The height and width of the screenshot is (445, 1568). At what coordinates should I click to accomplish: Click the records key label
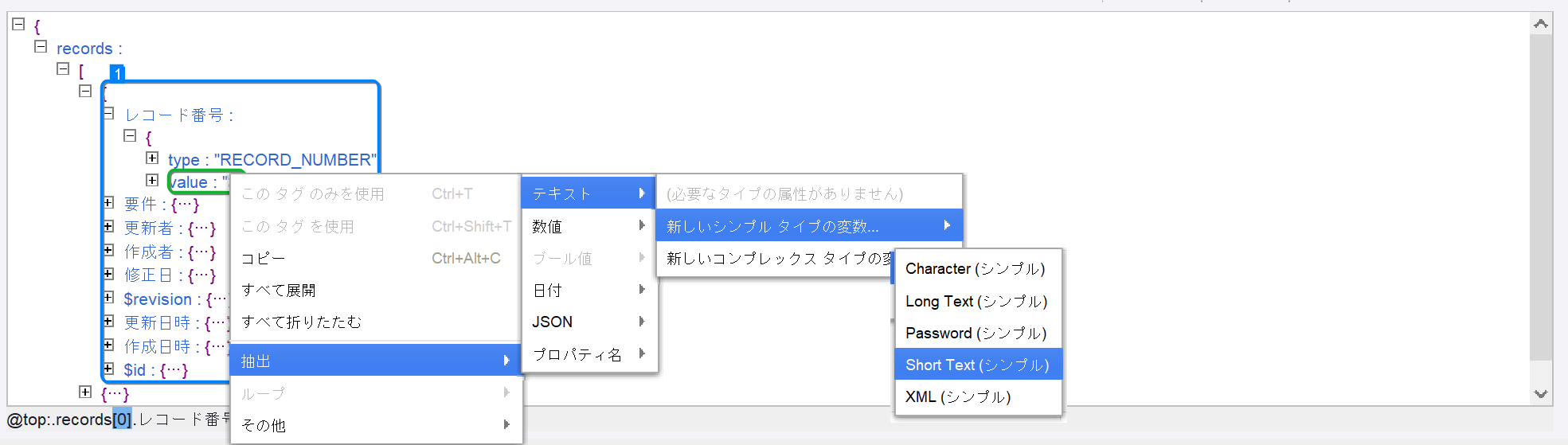click(x=89, y=49)
